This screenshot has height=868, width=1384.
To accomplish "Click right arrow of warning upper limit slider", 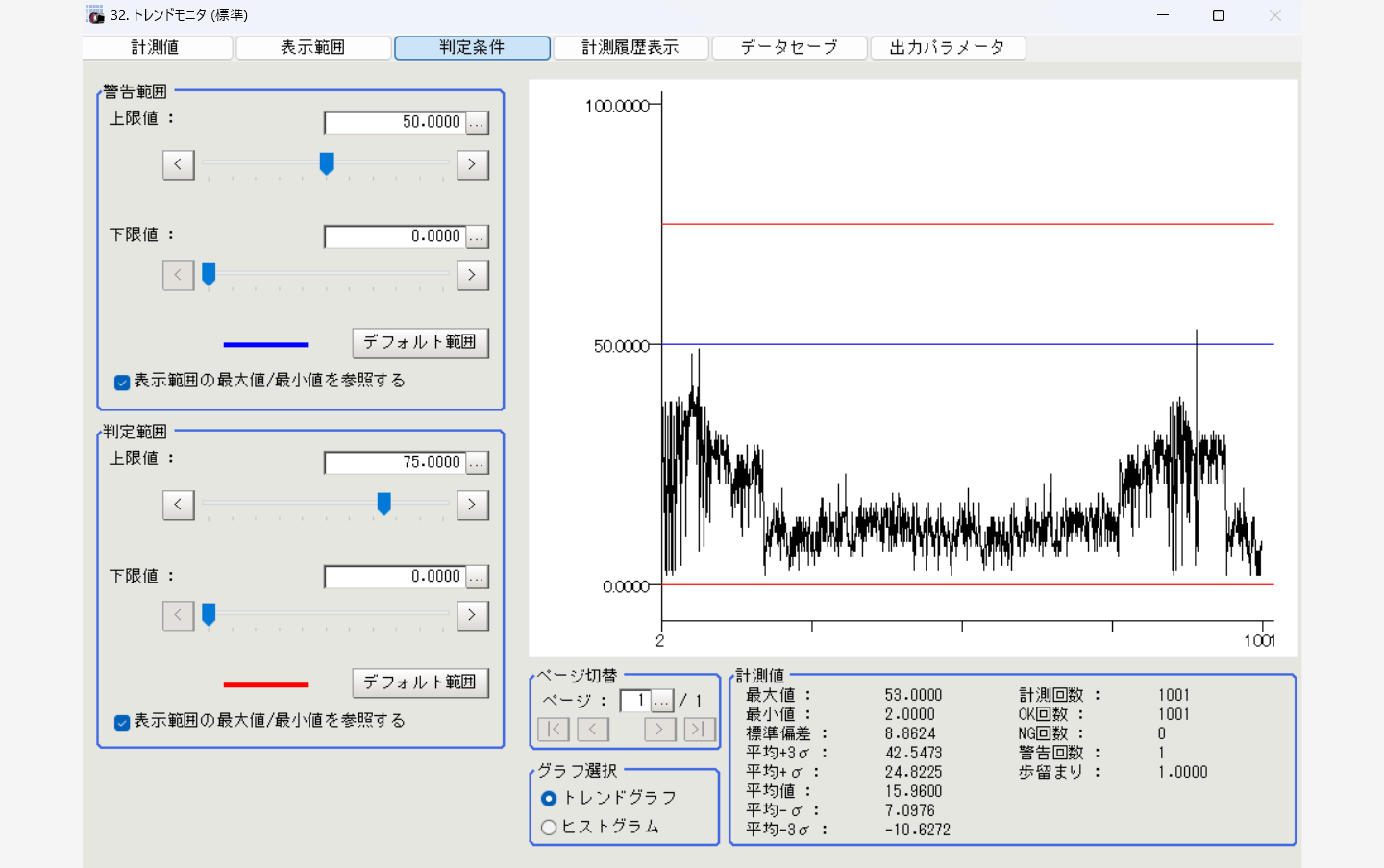I will tap(472, 164).
